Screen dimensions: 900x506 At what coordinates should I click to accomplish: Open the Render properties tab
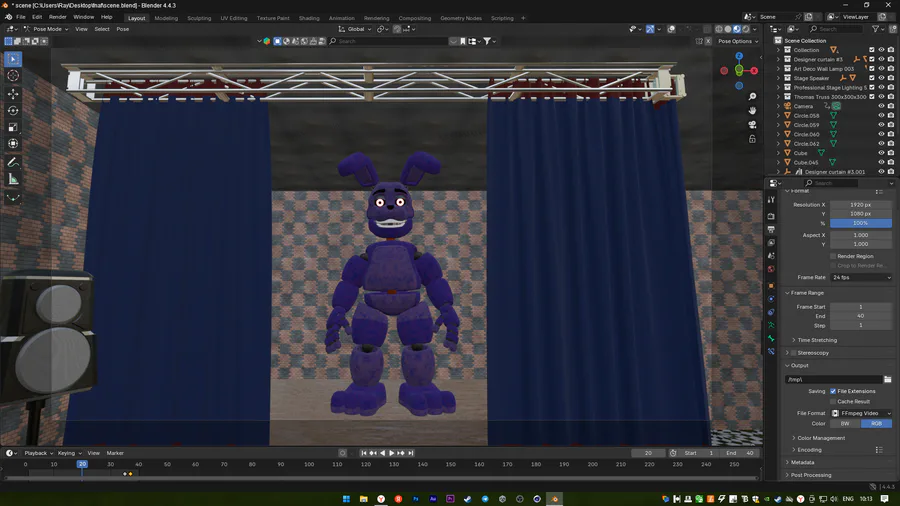pyautogui.click(x=771, y=216)
